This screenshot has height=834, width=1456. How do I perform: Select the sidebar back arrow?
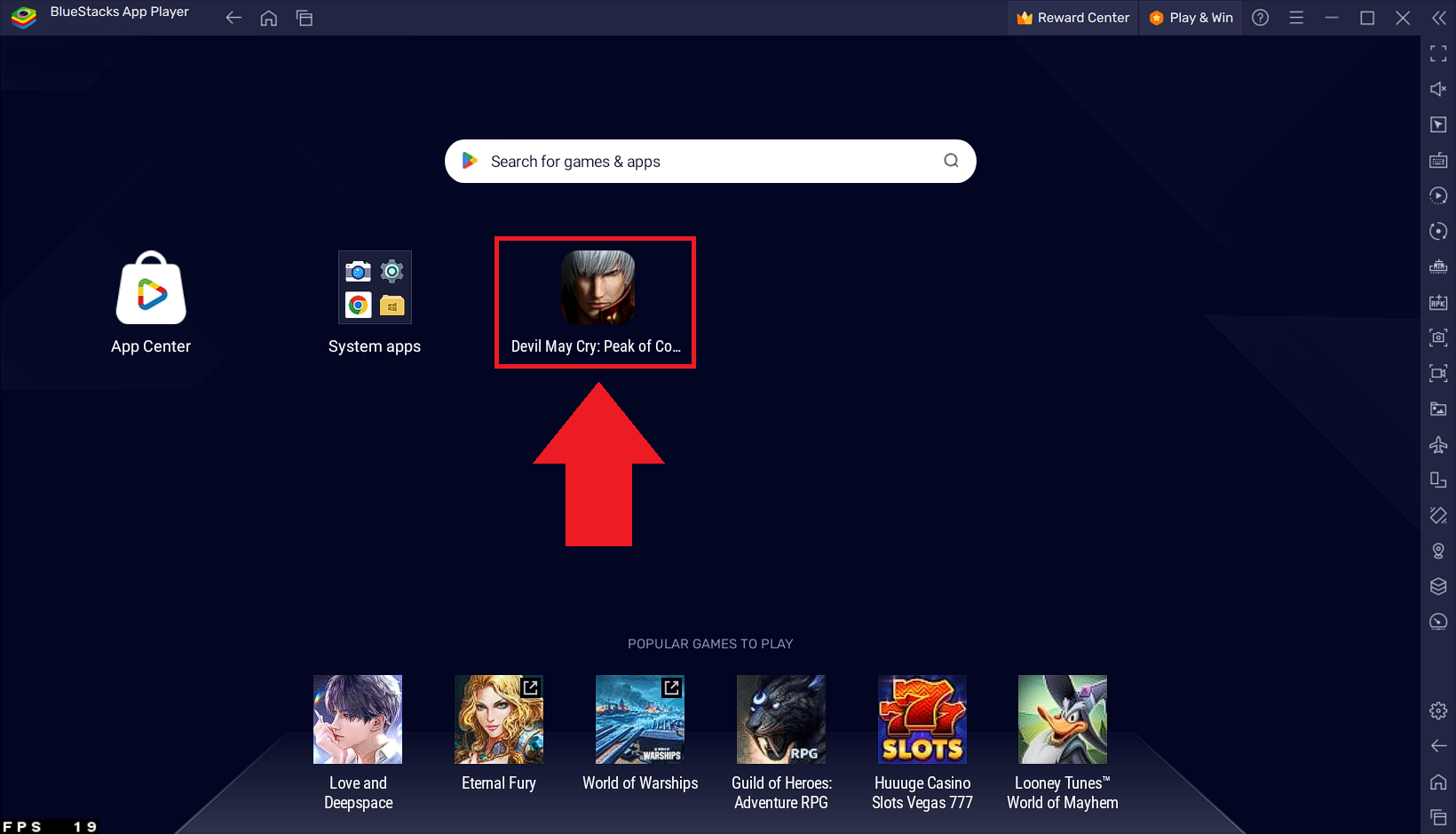pos(1438,747)
